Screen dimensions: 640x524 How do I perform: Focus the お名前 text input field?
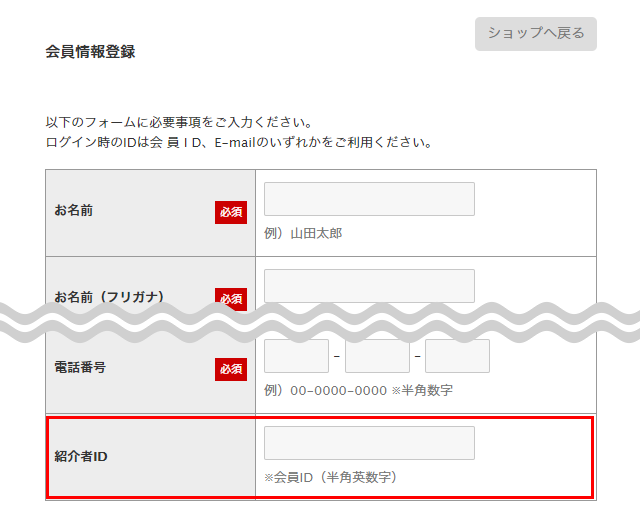click(369, 199)
